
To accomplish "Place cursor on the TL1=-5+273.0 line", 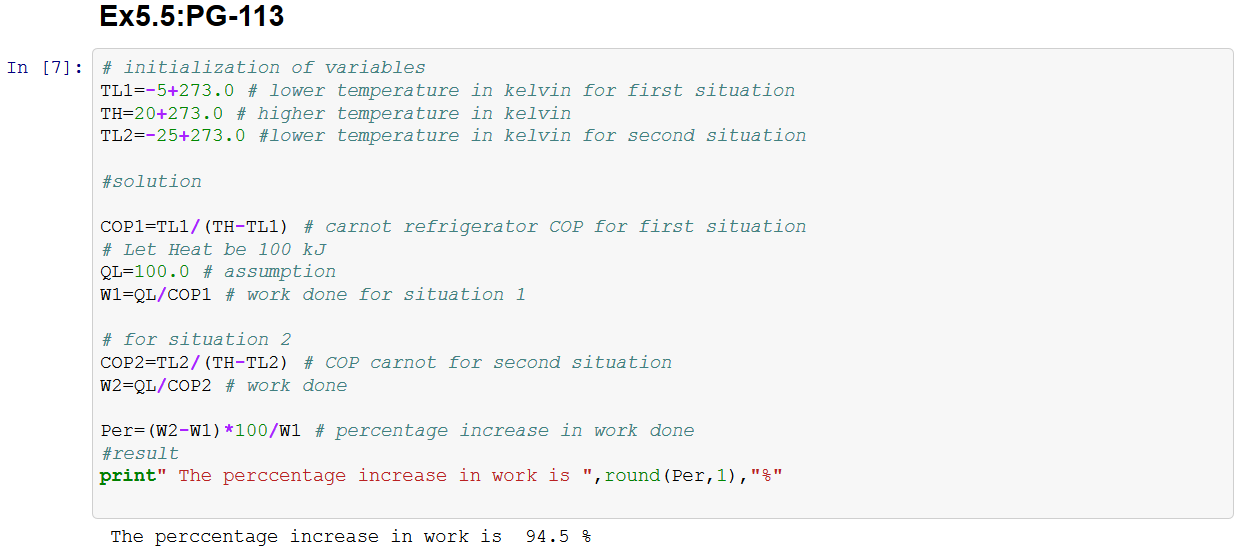I will tap(448, 91).
